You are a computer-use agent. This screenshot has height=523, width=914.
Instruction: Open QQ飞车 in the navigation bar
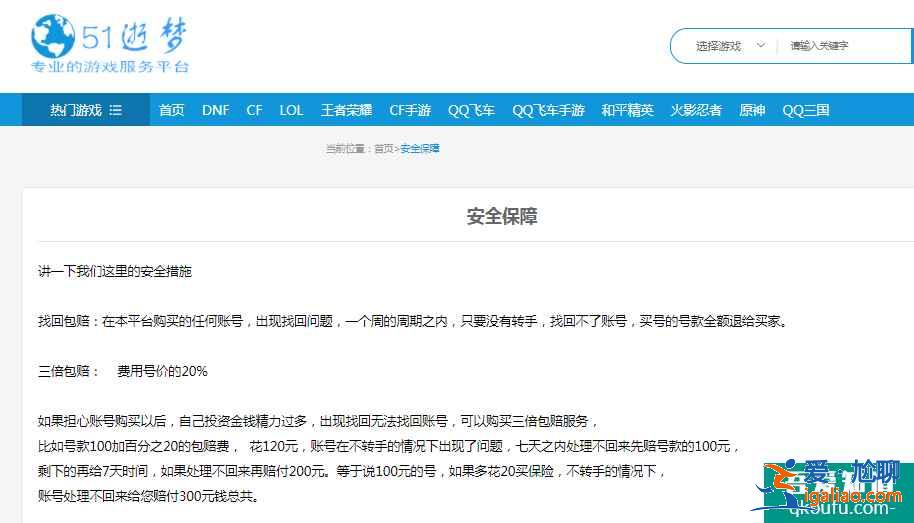471,110
